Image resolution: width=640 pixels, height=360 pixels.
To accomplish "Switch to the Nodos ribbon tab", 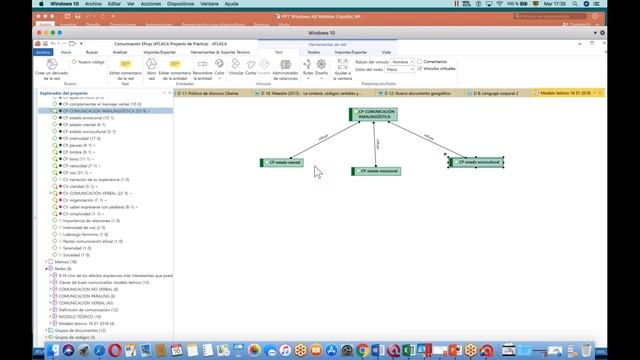I will (x=313, y=52).
